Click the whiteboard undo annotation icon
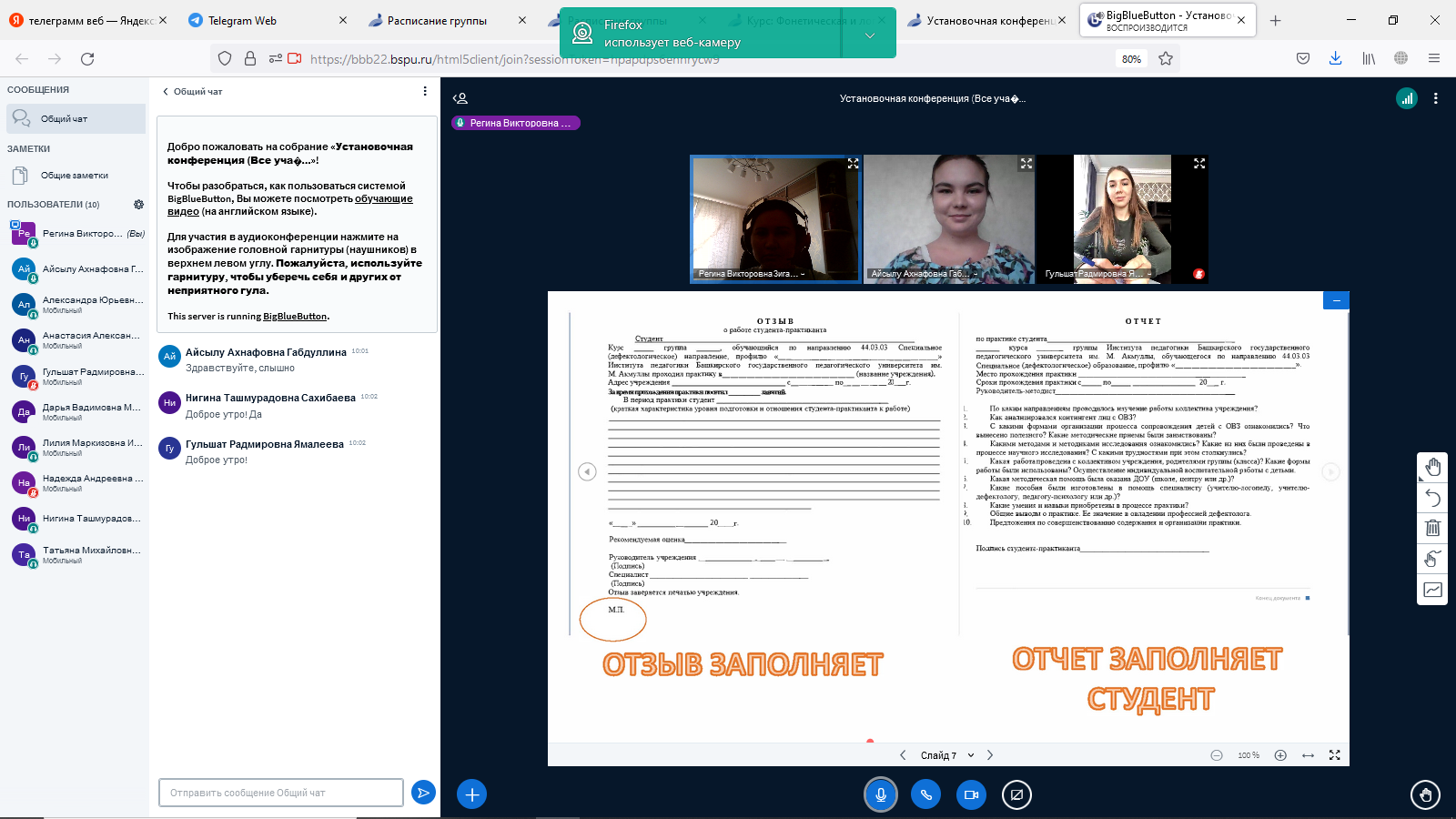The image size is (1456, 819). (x=1432, y=498)
